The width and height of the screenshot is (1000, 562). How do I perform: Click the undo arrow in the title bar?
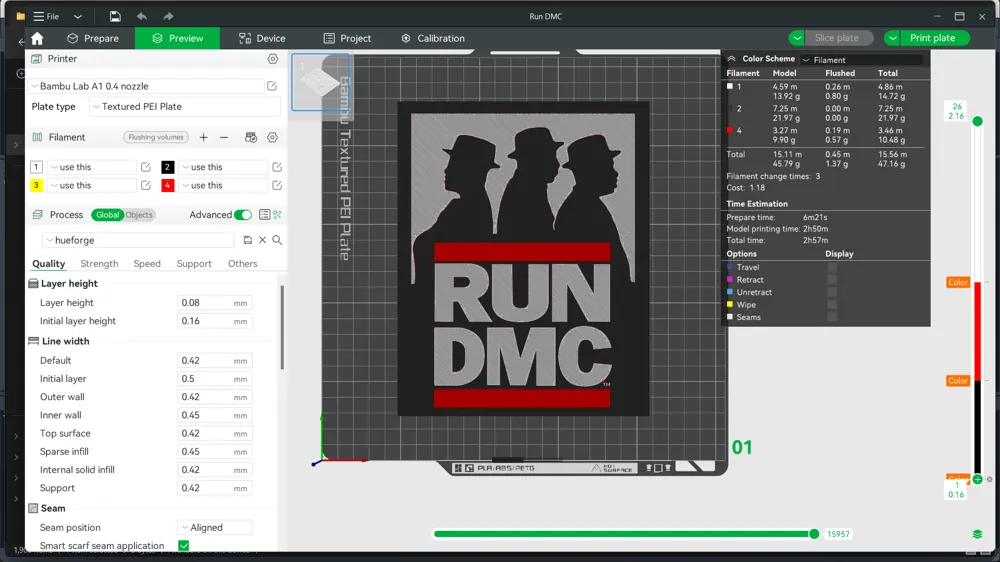(x=142, y=16)
